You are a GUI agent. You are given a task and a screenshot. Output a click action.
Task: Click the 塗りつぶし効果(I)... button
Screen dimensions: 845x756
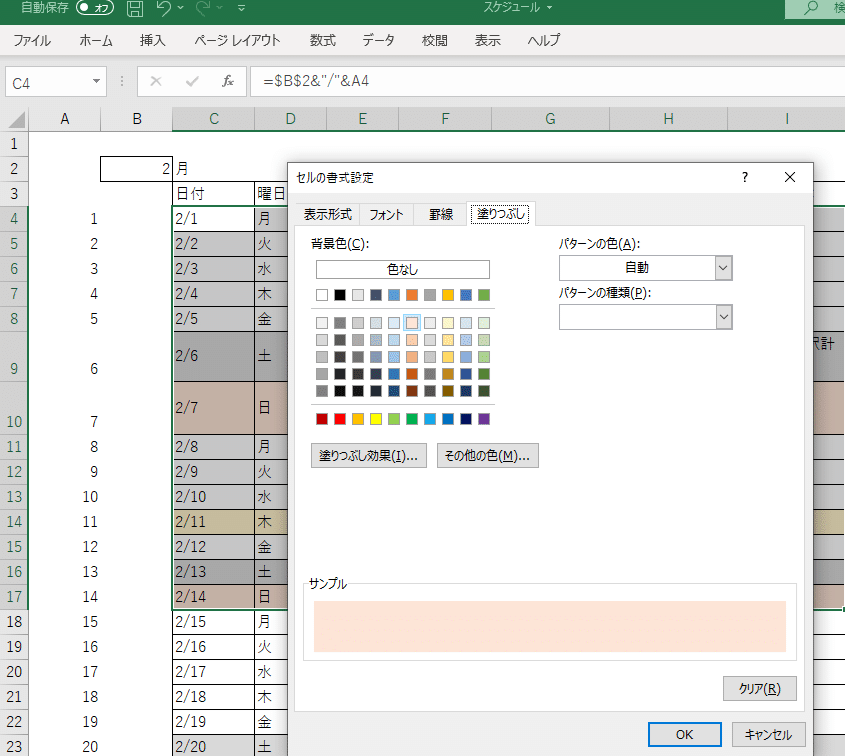coord(369,456)
